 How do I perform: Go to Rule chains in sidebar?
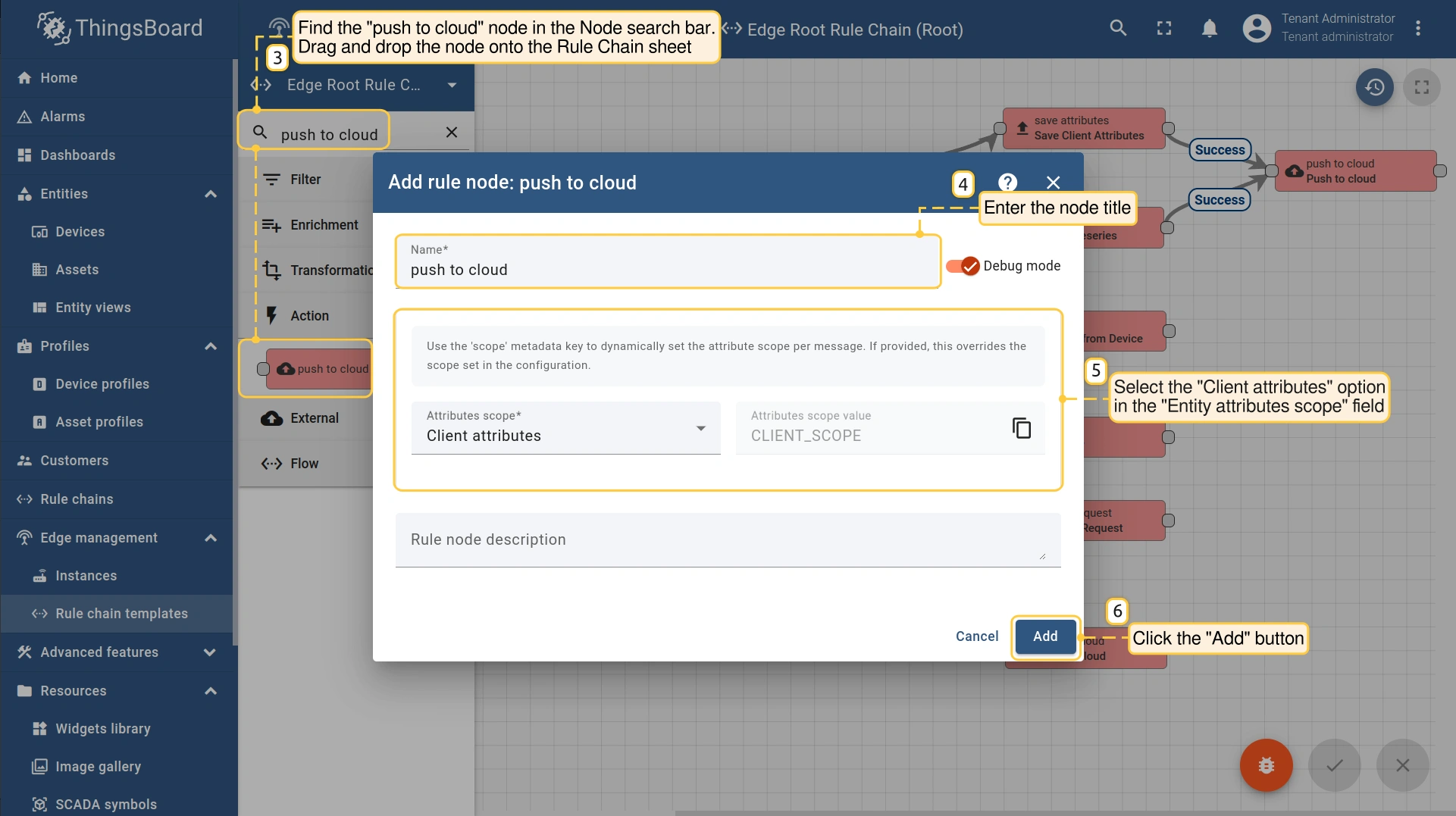pos(77,499)
